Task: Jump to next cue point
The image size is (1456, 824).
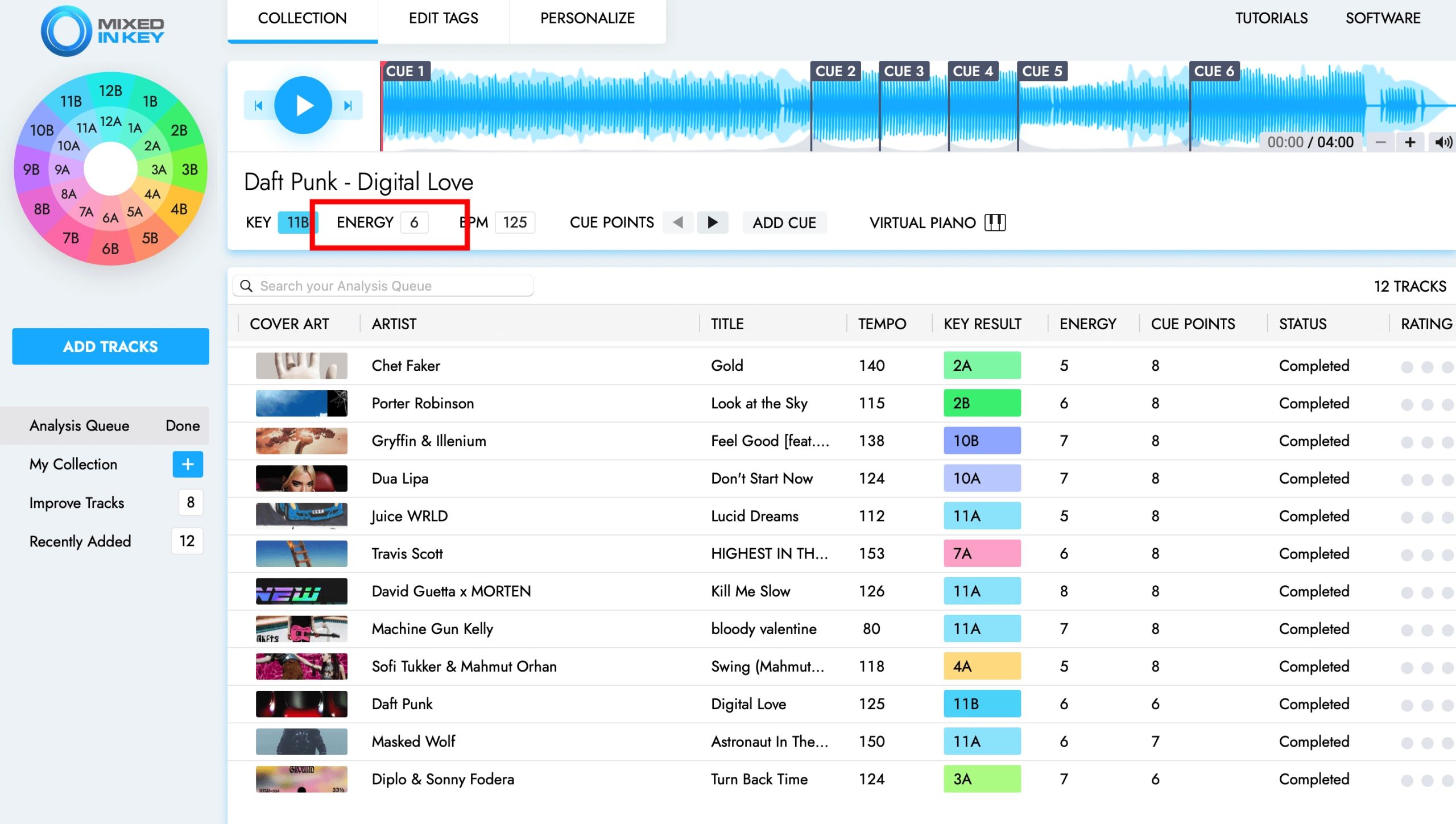Action: tap(713, 222)
